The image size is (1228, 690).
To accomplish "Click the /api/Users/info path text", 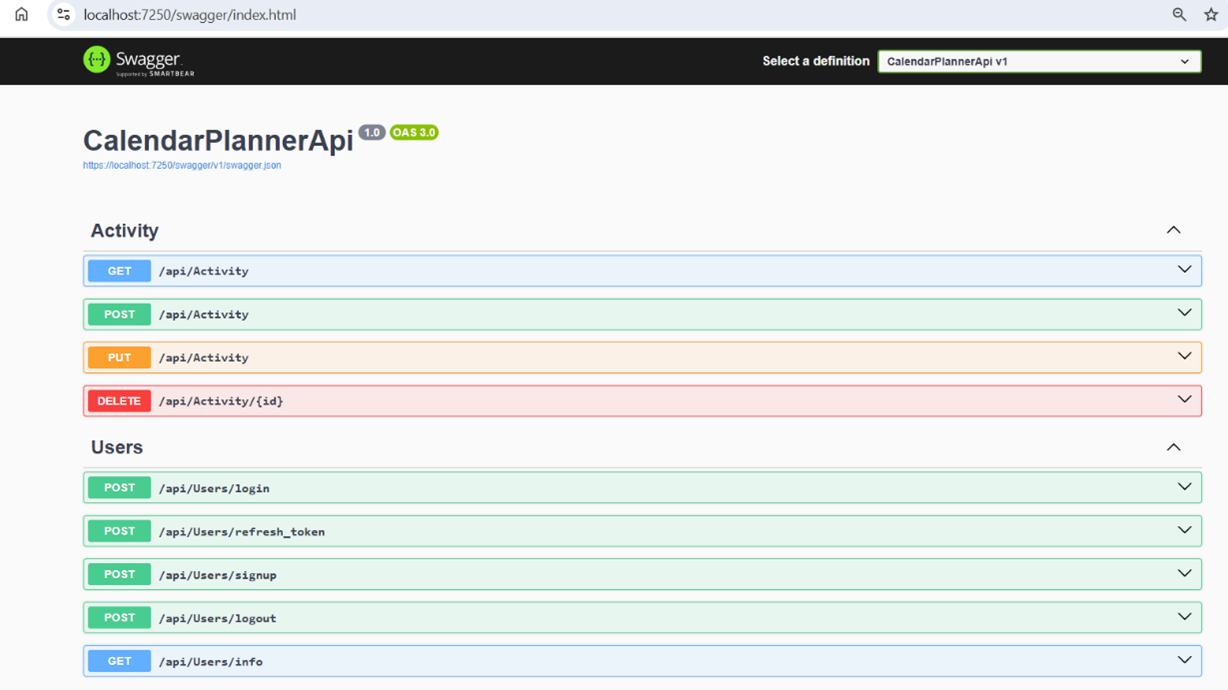I will (211, 662).
